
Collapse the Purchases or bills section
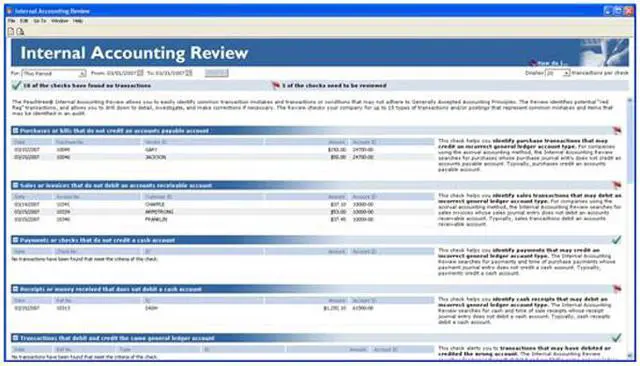[16, 131]
